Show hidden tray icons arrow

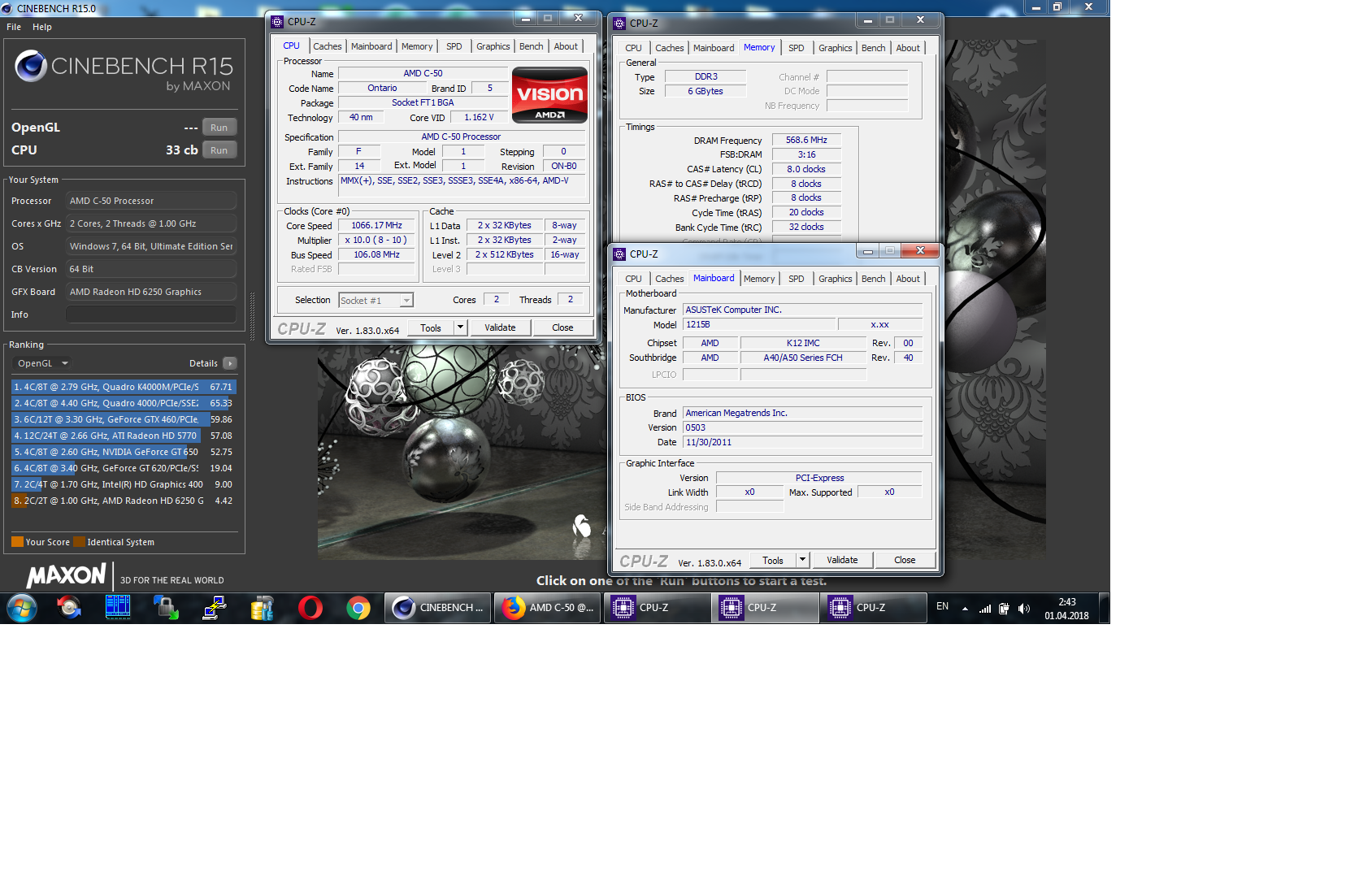[965, 609]
